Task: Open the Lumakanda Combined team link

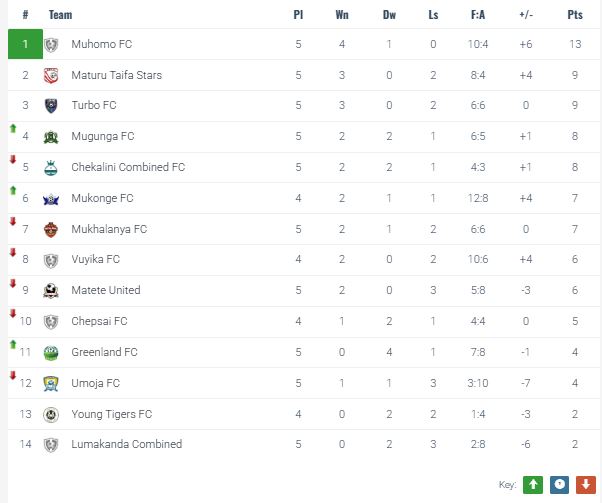Action: (x=126, y=444)
